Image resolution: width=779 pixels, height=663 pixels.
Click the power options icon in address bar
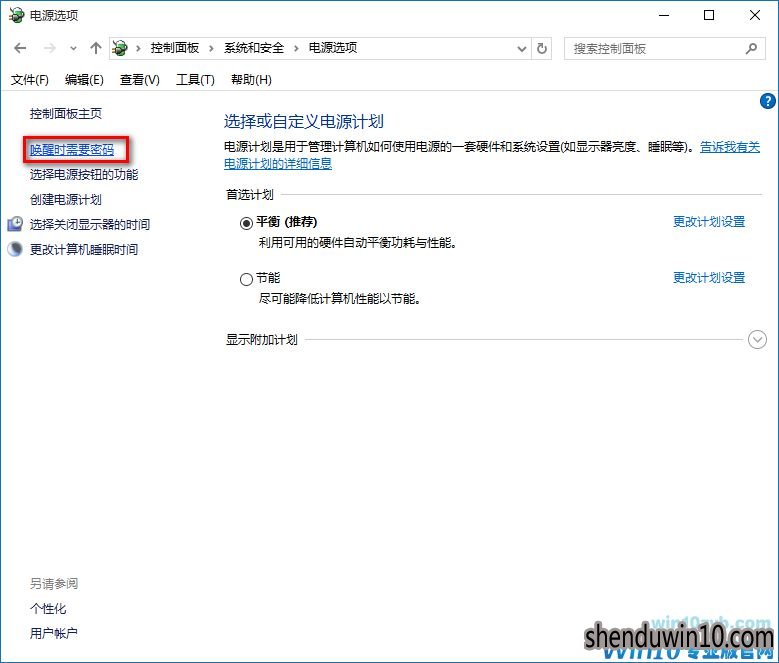(x=120, y=48)
